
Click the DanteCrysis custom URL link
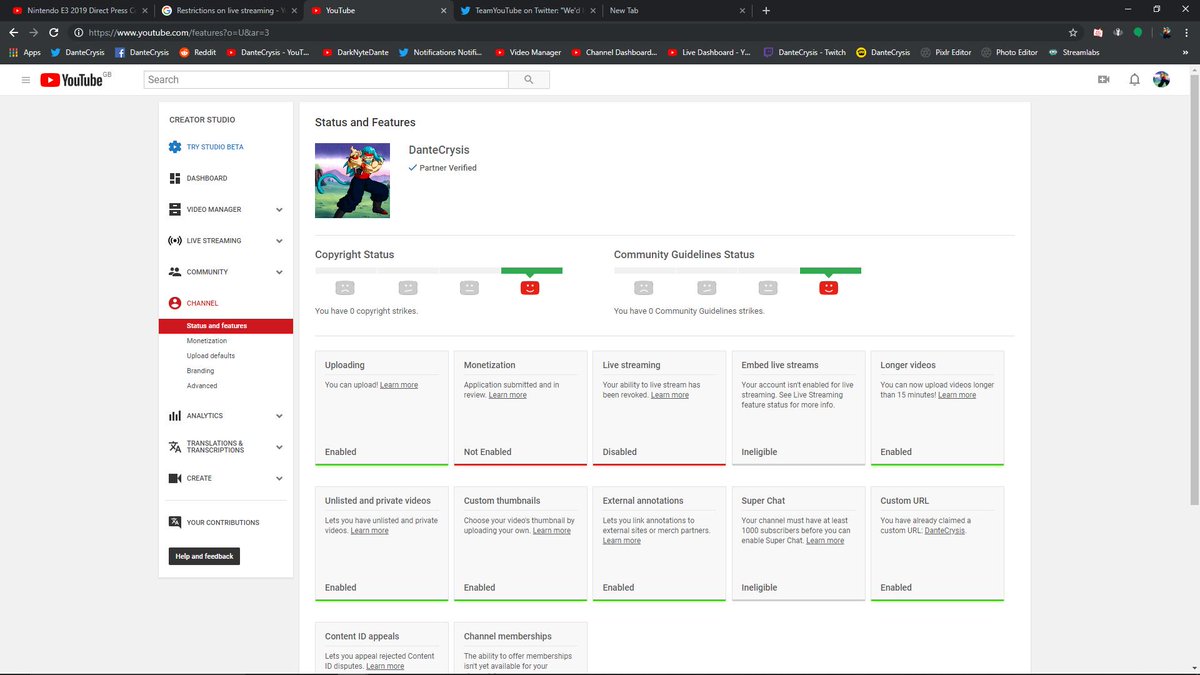coord(945,531)
